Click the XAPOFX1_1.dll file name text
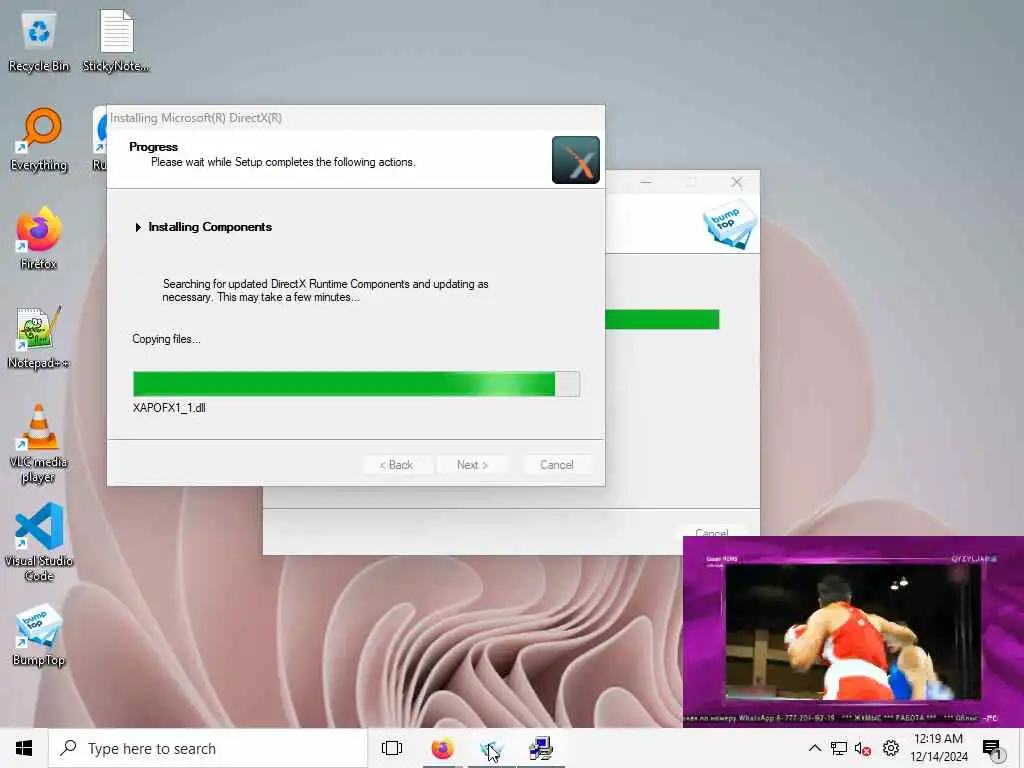The width and height of the screenshot is (1024, 768). point(169,408)
